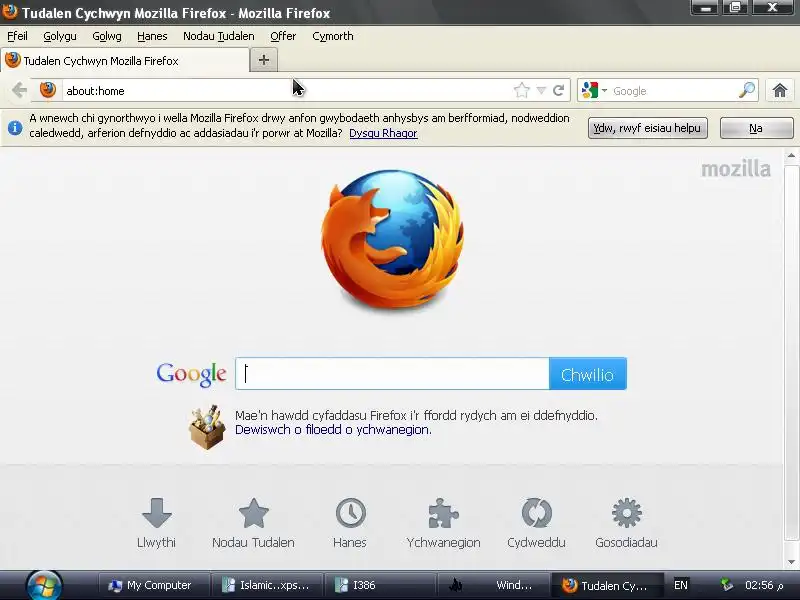Click the scrollbar down arrow
The height and width of the screenshot is (600, 800).
tap(791, 562)
